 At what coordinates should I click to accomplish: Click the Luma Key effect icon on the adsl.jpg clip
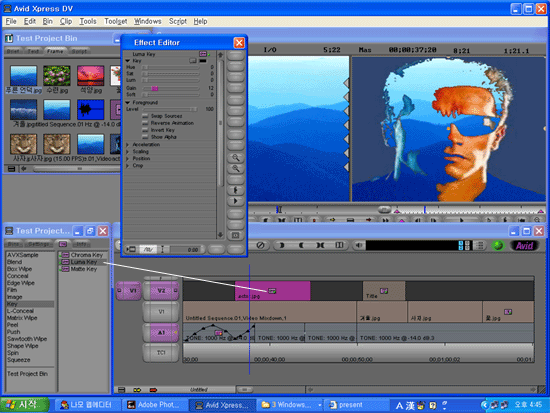[x=272, y=291]
